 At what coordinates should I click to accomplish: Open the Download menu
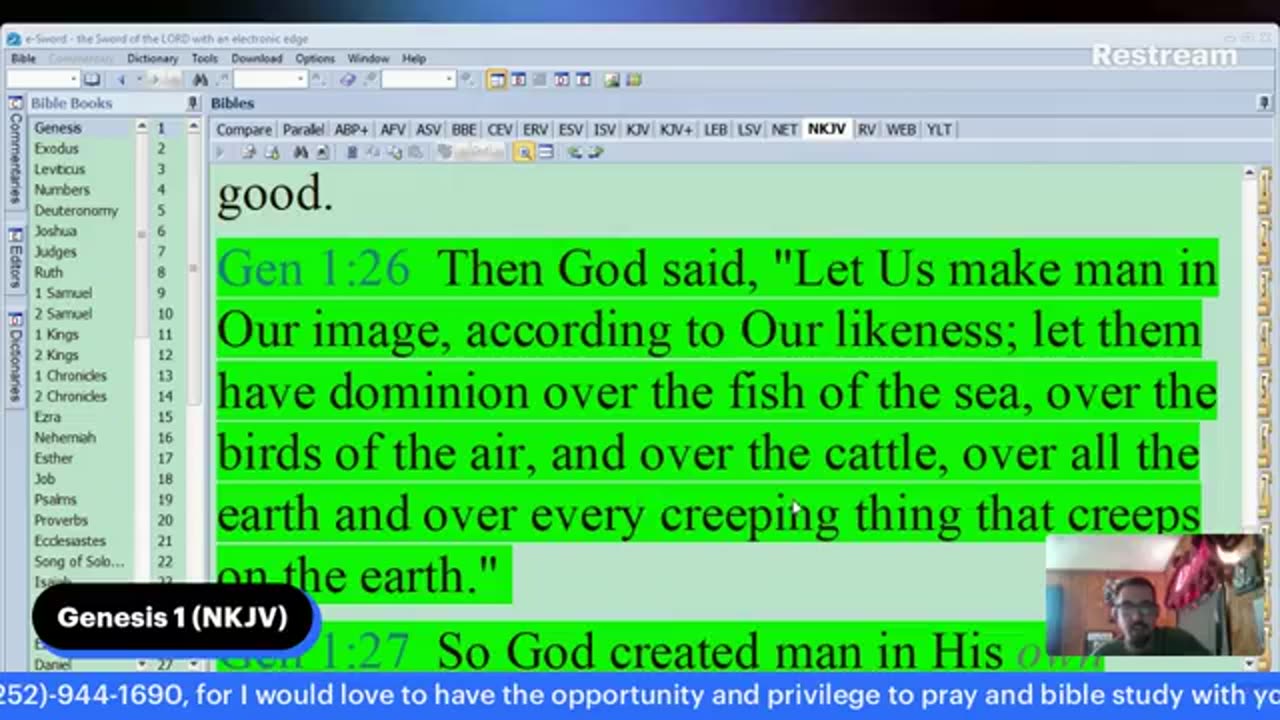[256, 59]
